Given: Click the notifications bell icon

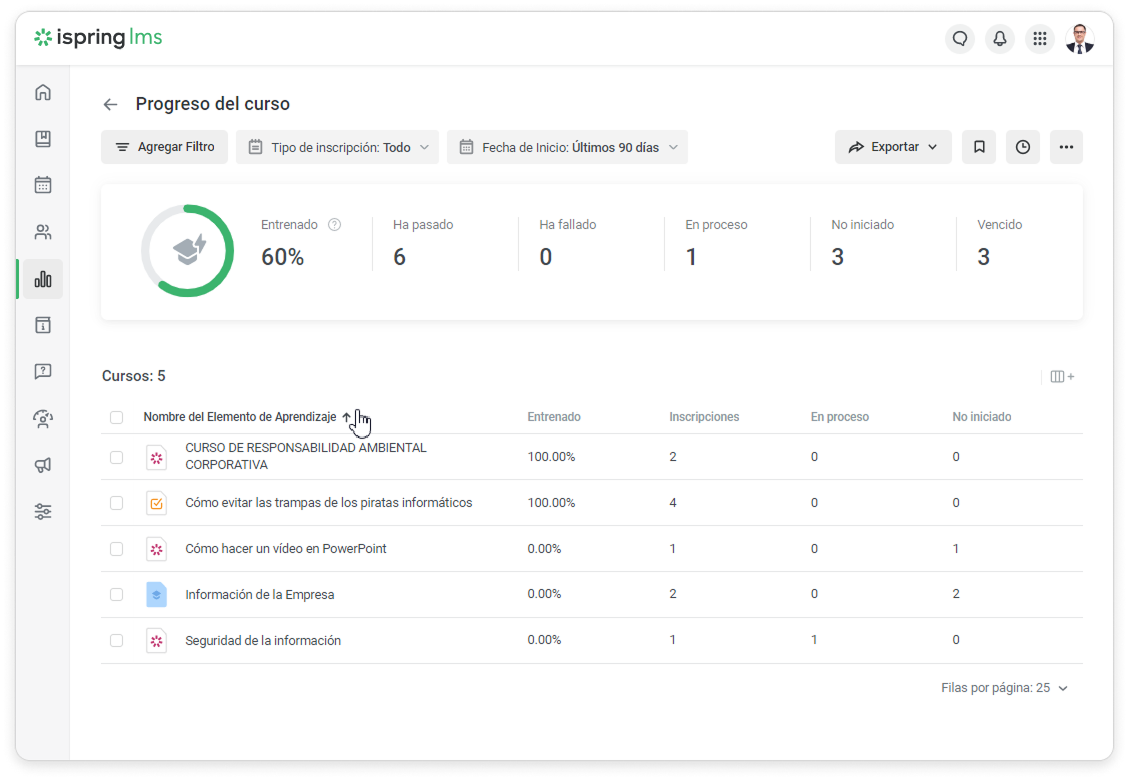Looking at the screenshot, I should (x=1000, y=39).
